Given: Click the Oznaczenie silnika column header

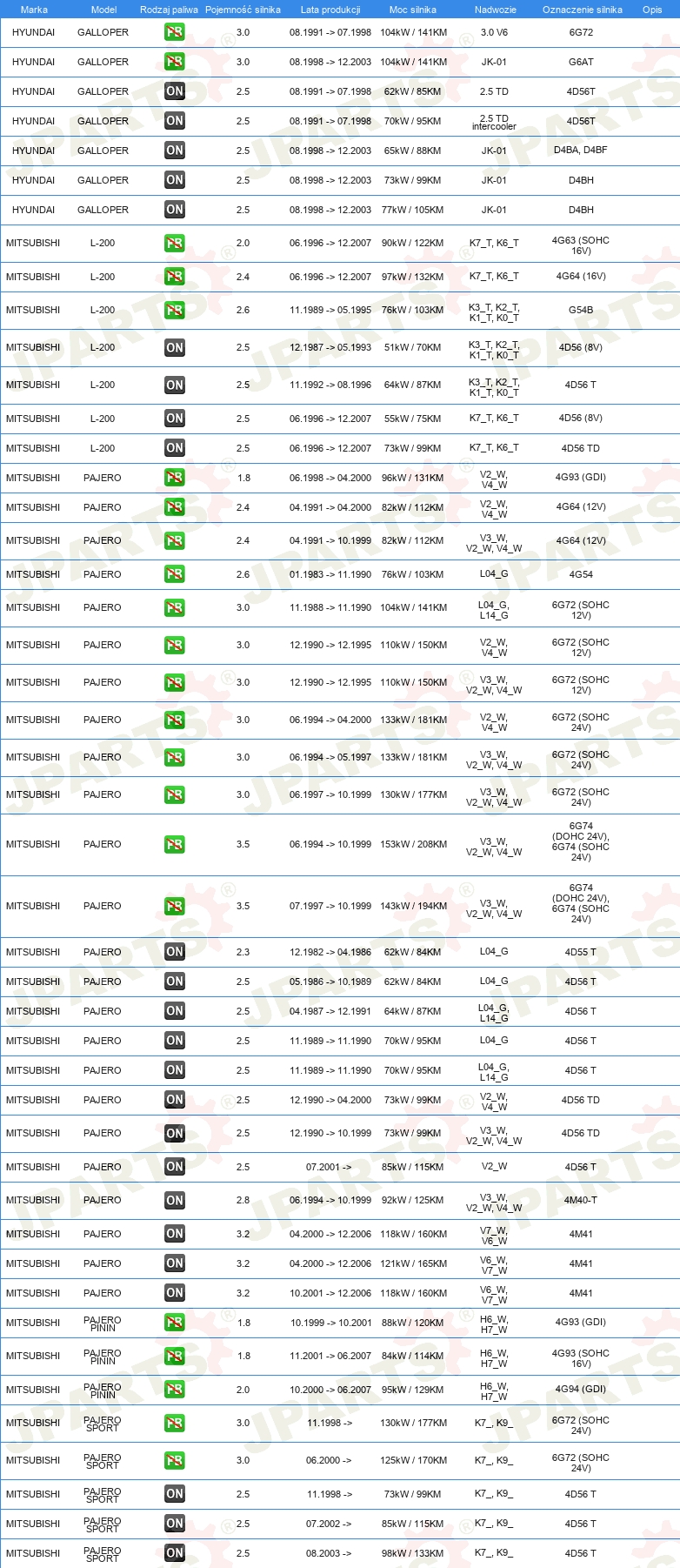Looking at the screenshot, I should point(583,10).
